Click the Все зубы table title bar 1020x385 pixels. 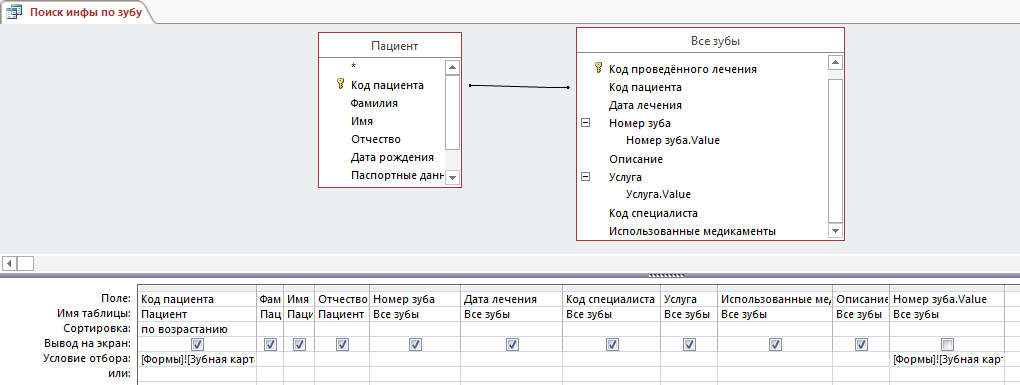[x=710, y=41]
